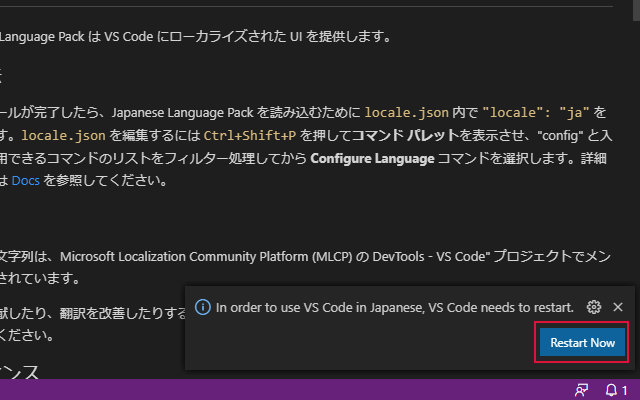The image size is (640, 400).
Task: Click the locale.json code before 内で
Action: point(406,112)
